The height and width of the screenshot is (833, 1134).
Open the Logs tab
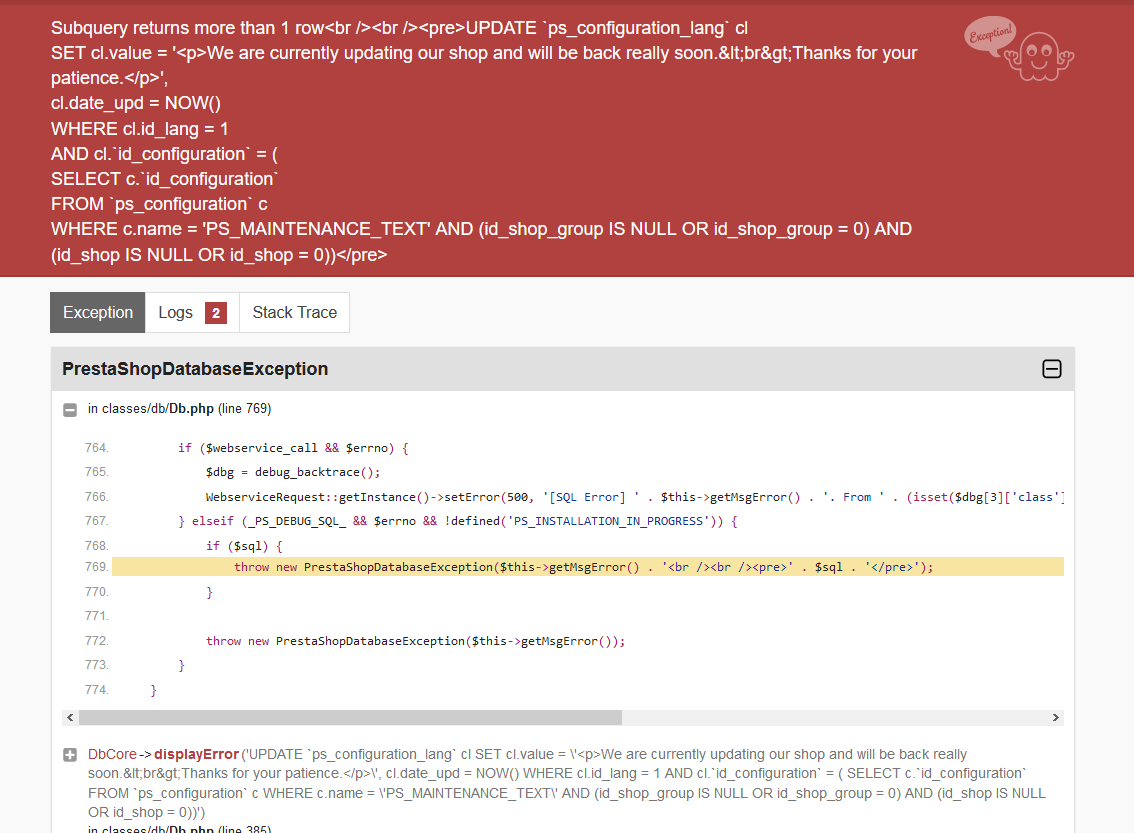192,312
